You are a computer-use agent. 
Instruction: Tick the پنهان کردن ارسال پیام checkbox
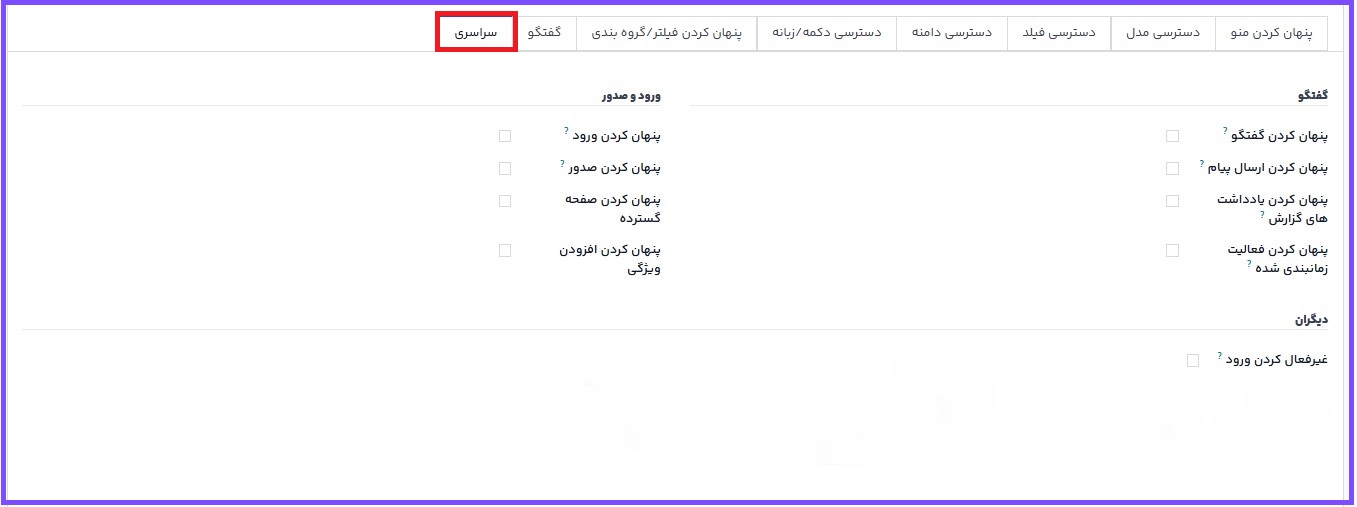click(1172, 168)
